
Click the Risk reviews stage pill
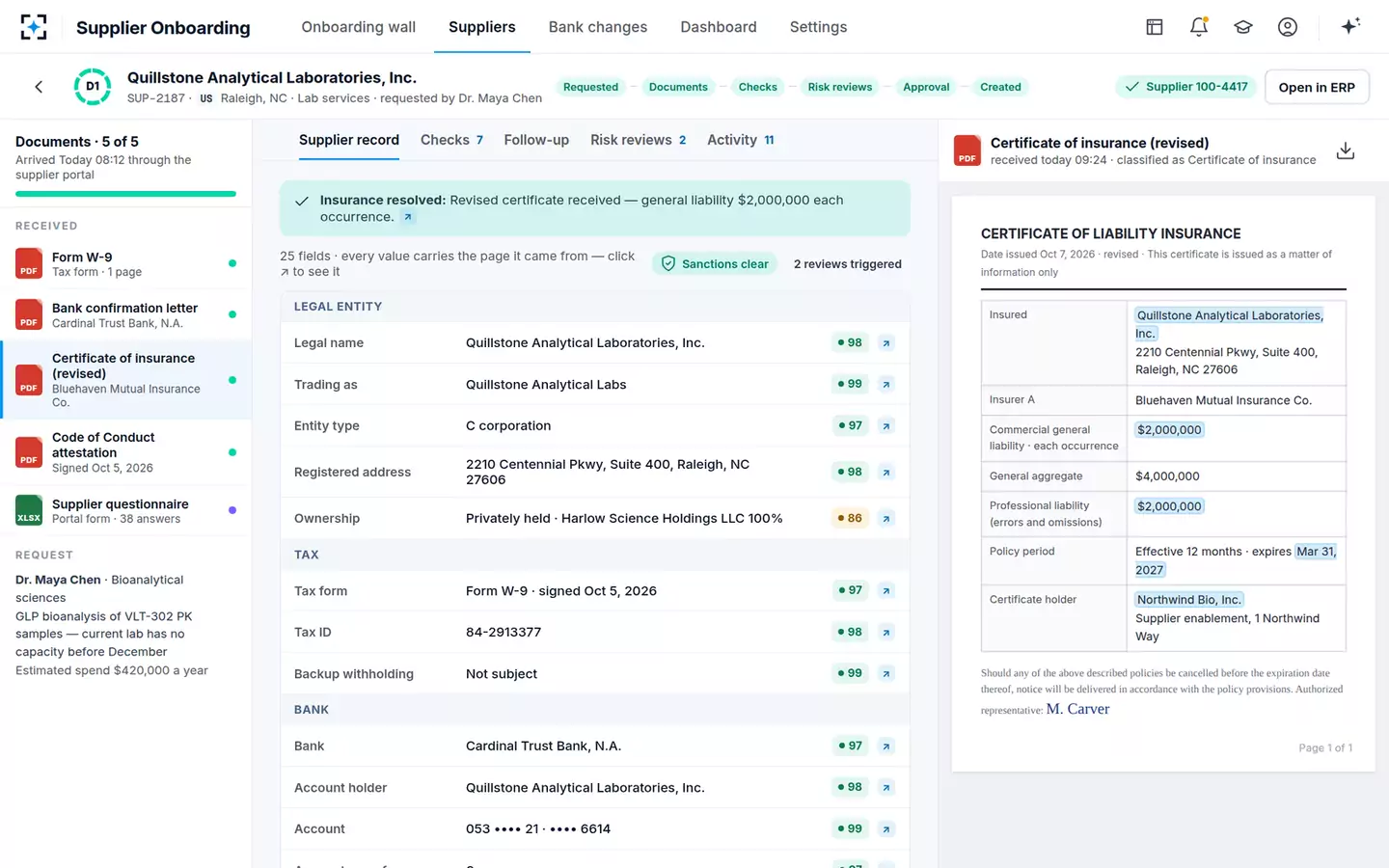840,87
